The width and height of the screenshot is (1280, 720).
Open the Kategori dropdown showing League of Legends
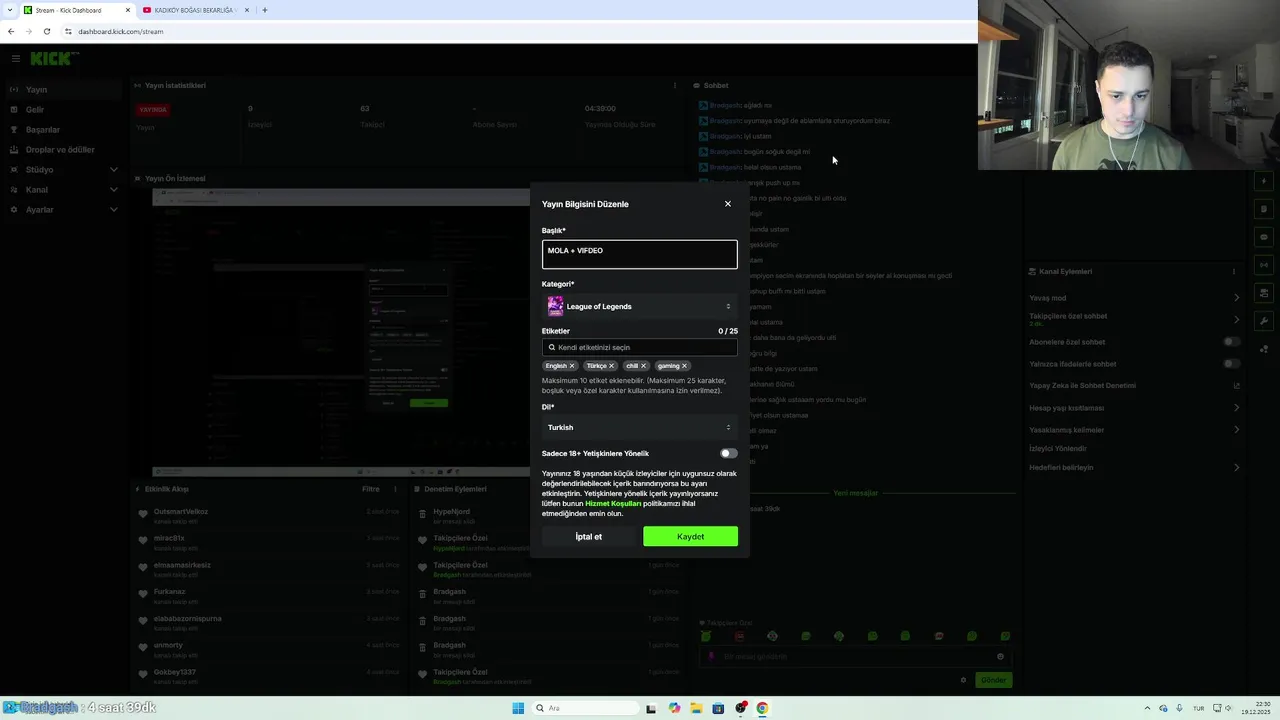coord(640,307)
